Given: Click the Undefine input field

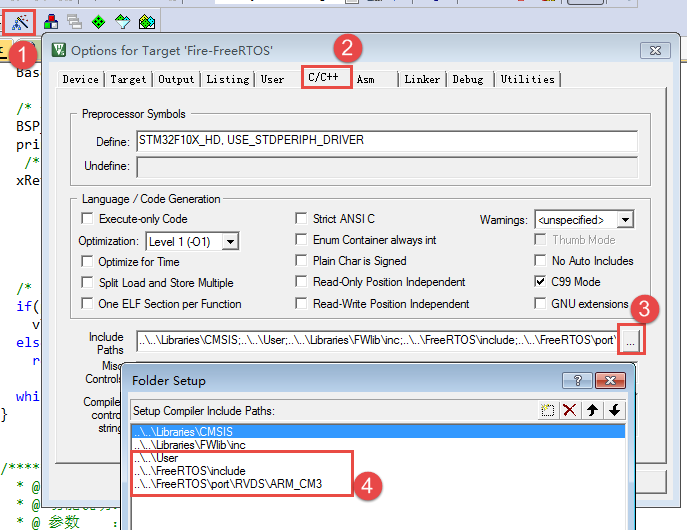Looking at the screenshot, I should 387,167.
